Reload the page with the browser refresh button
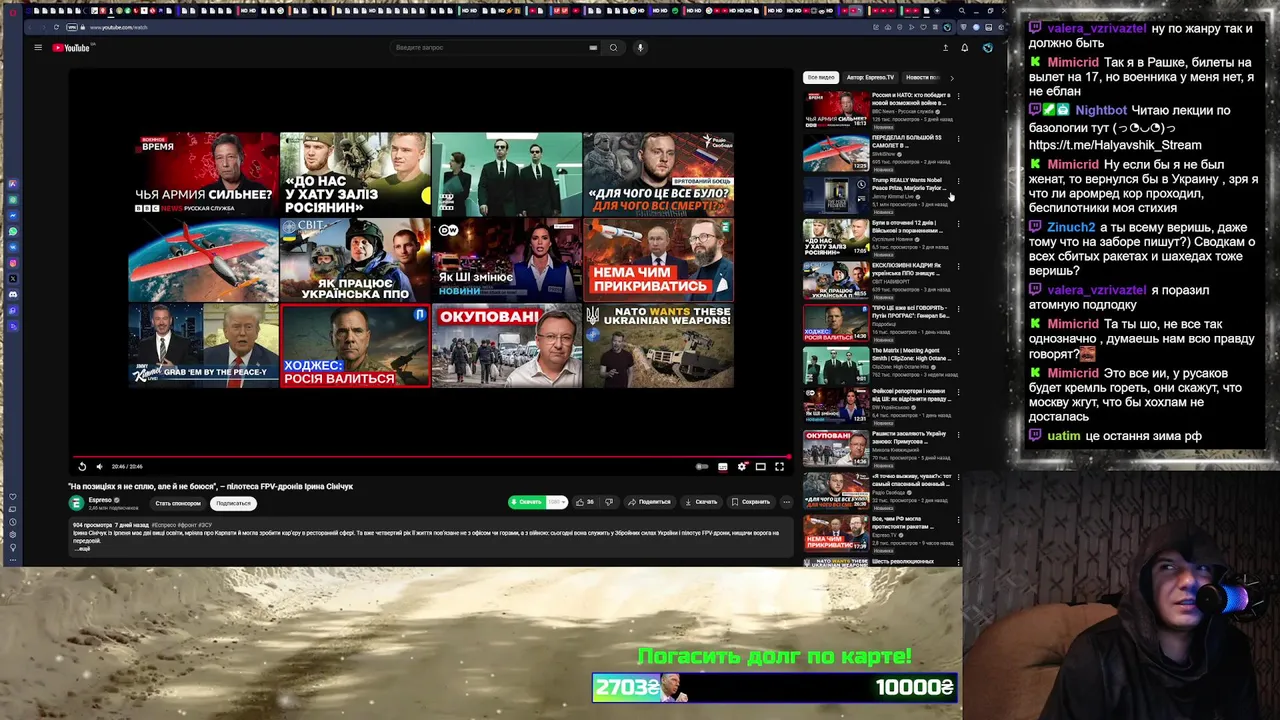1280x720 pixels. pos(56,27)
